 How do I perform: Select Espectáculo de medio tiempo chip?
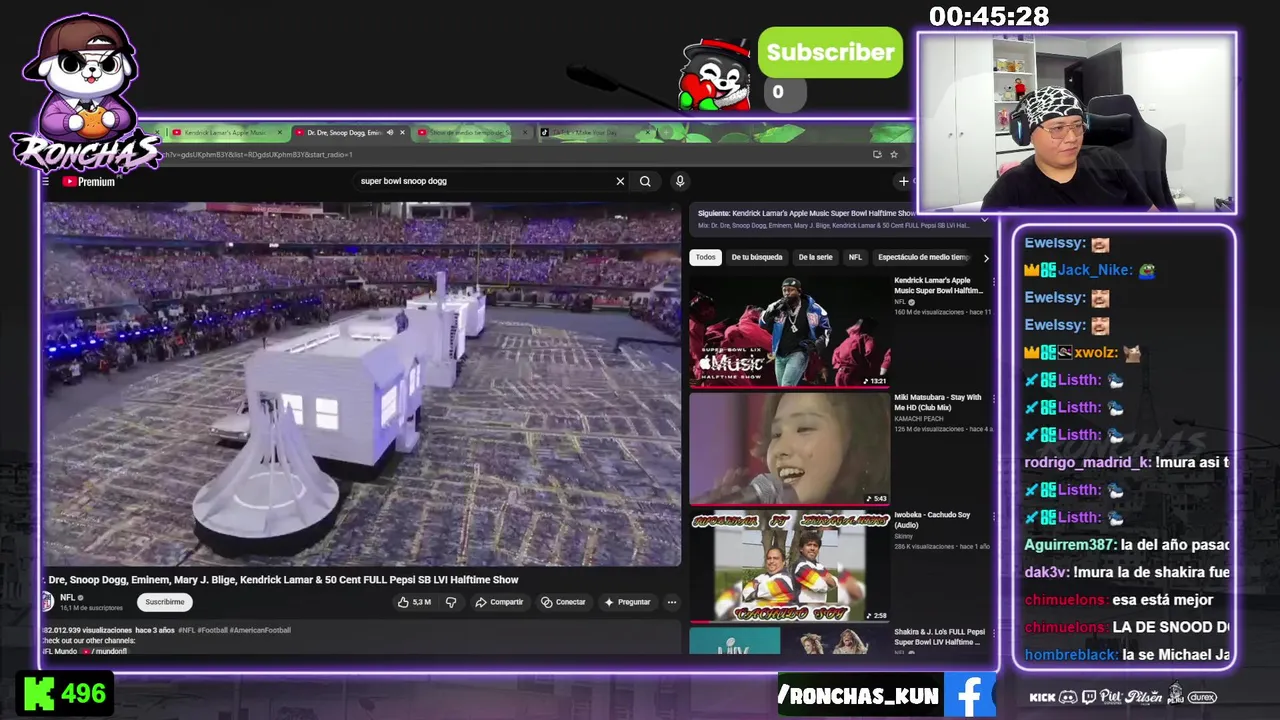click(923, 257)
